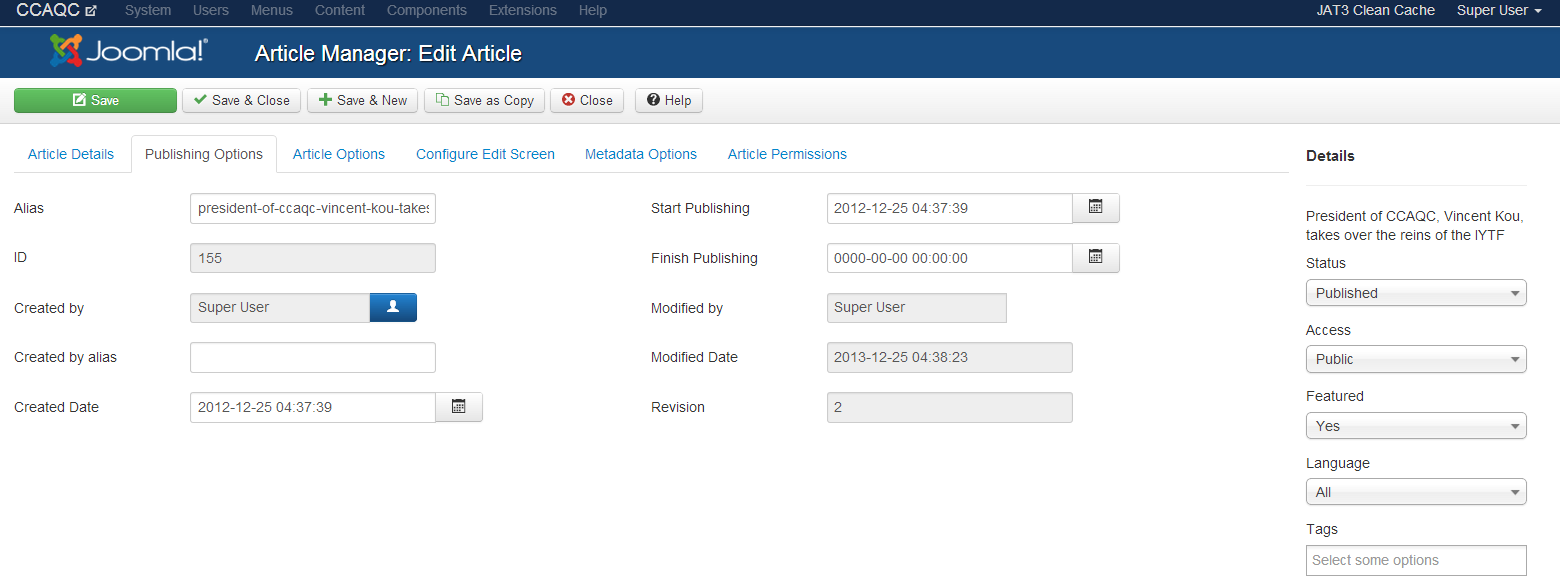This screenshot has width=1560, height=582.
Task: Open the Status dropdown showing Published
Action: 1416,293
